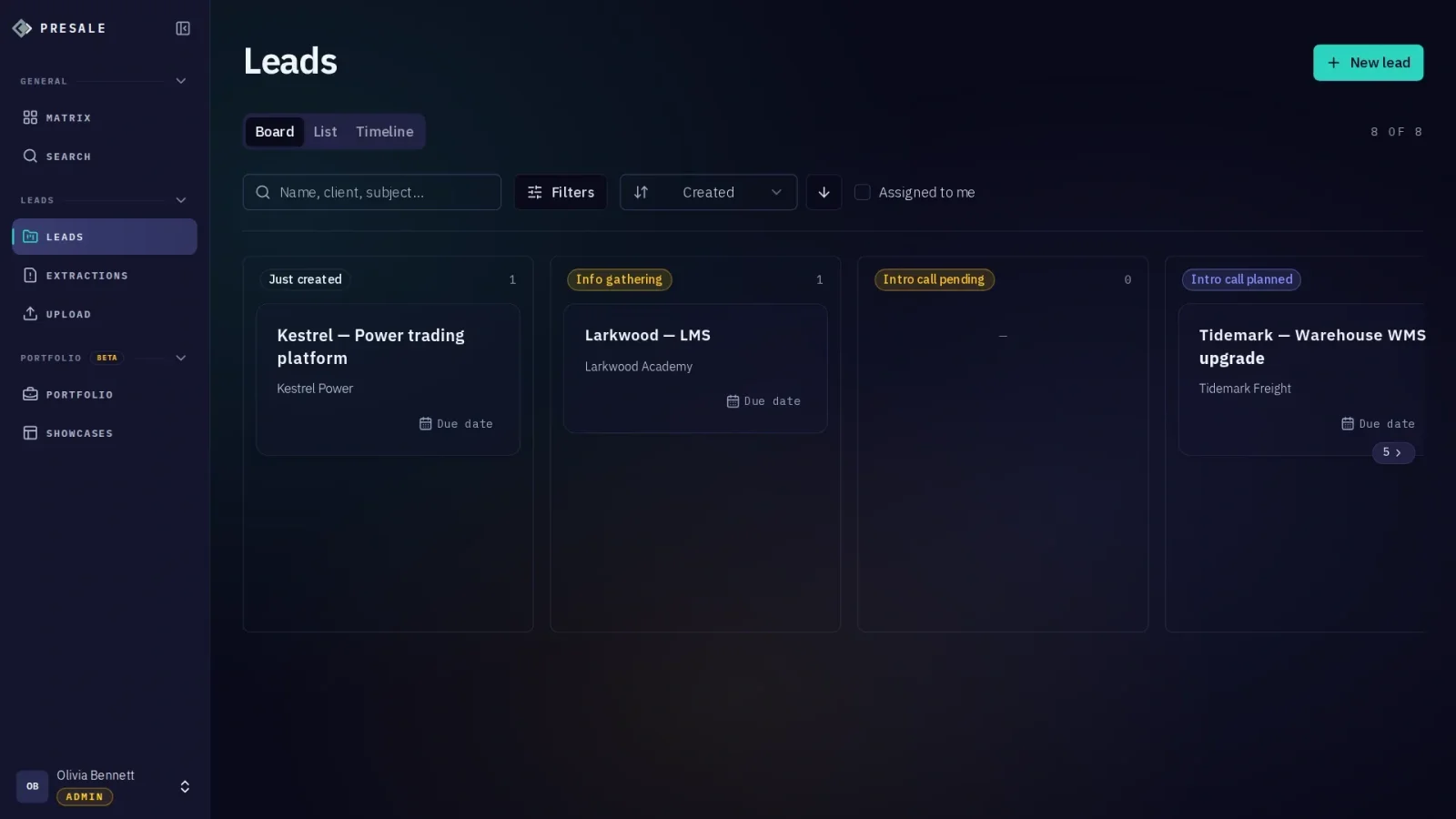Viewport: 1456px width, 819px height.
Task: Click the Larkwood Academy client name
Action: point(639,367)
